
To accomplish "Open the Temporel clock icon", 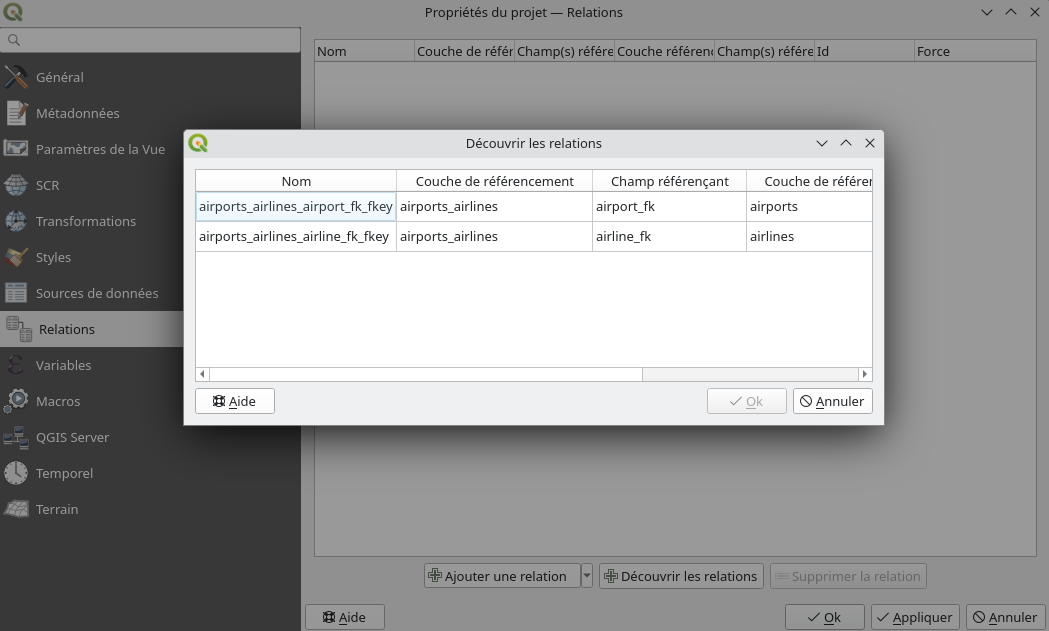I will (x=16, y=474).
